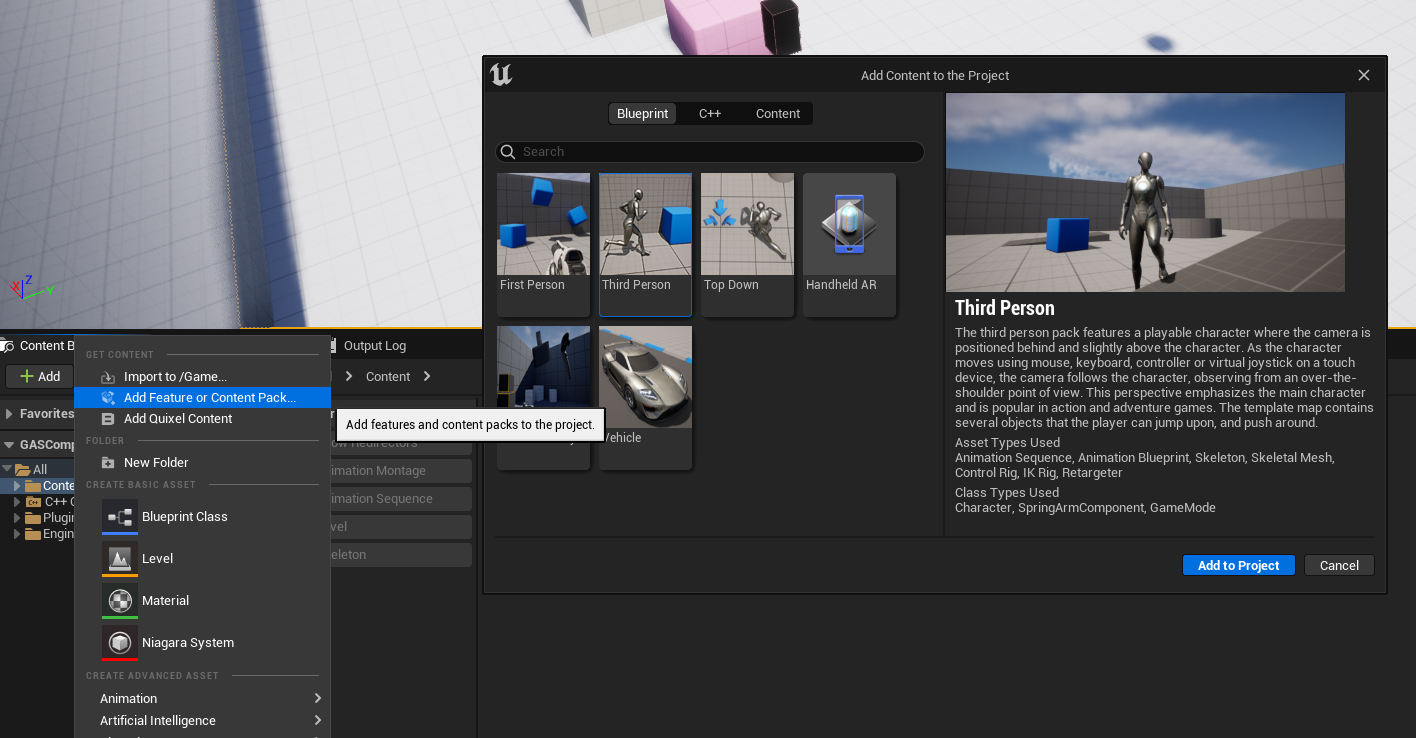Click the "Add Content to the Project" title
The image size is (1416, 738).
tap(935, 75)
